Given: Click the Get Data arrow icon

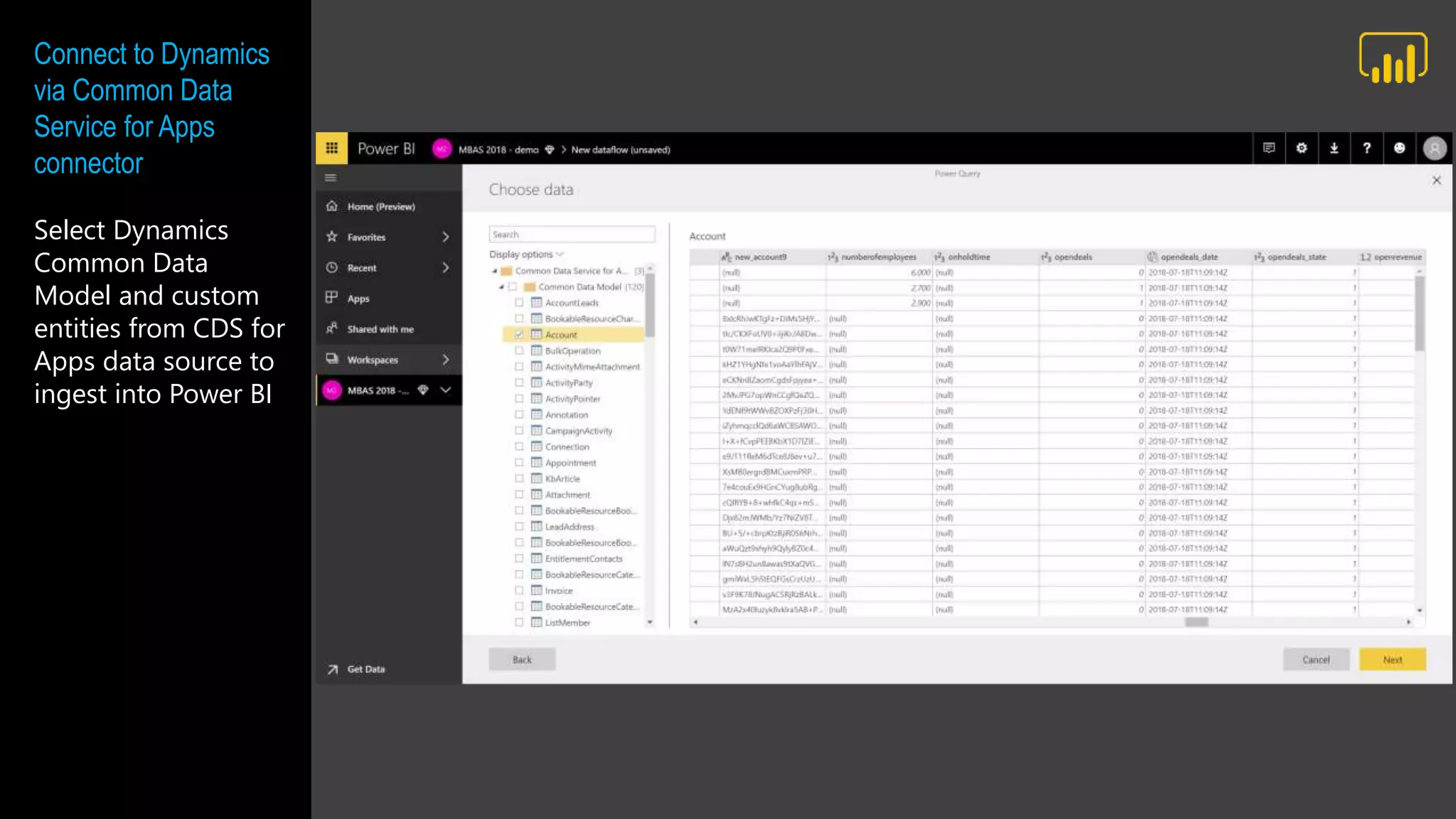Looking at the screenshot, I should (332, 669).
